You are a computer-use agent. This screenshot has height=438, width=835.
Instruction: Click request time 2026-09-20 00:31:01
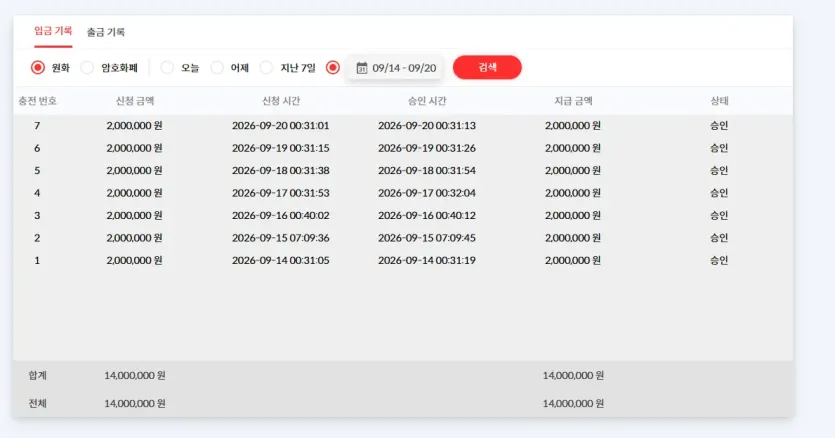281,126
